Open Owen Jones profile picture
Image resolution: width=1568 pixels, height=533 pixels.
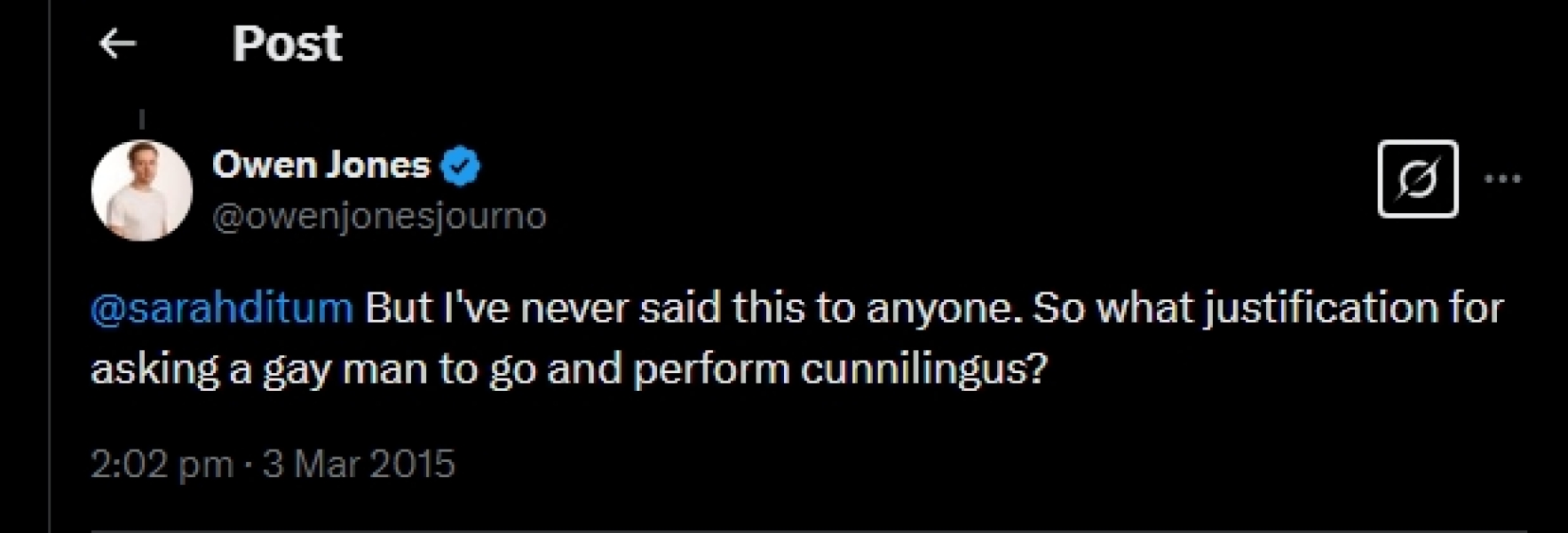tap(142, 190)
